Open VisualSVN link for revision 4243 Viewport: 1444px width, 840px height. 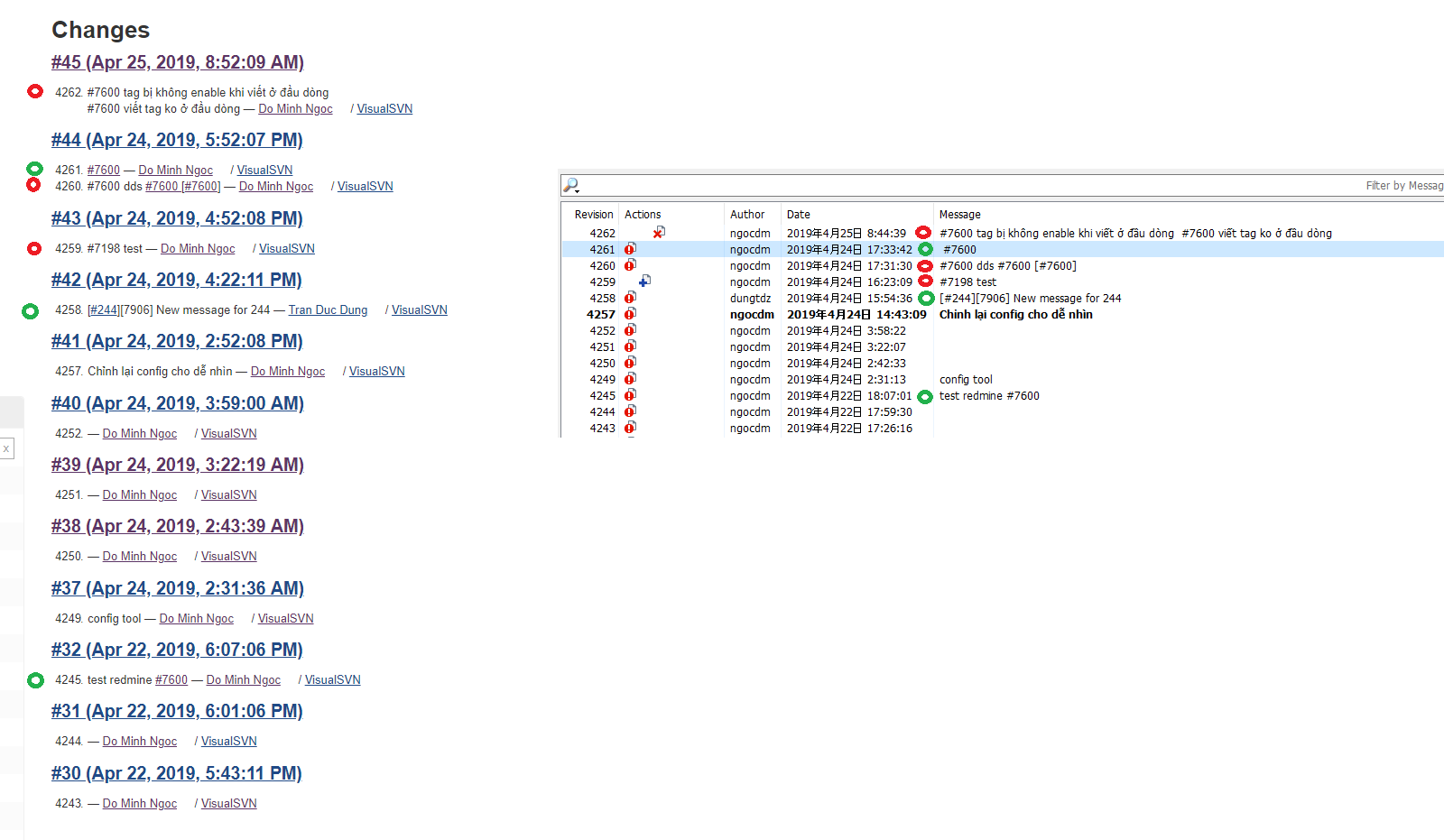pos(229,803)
